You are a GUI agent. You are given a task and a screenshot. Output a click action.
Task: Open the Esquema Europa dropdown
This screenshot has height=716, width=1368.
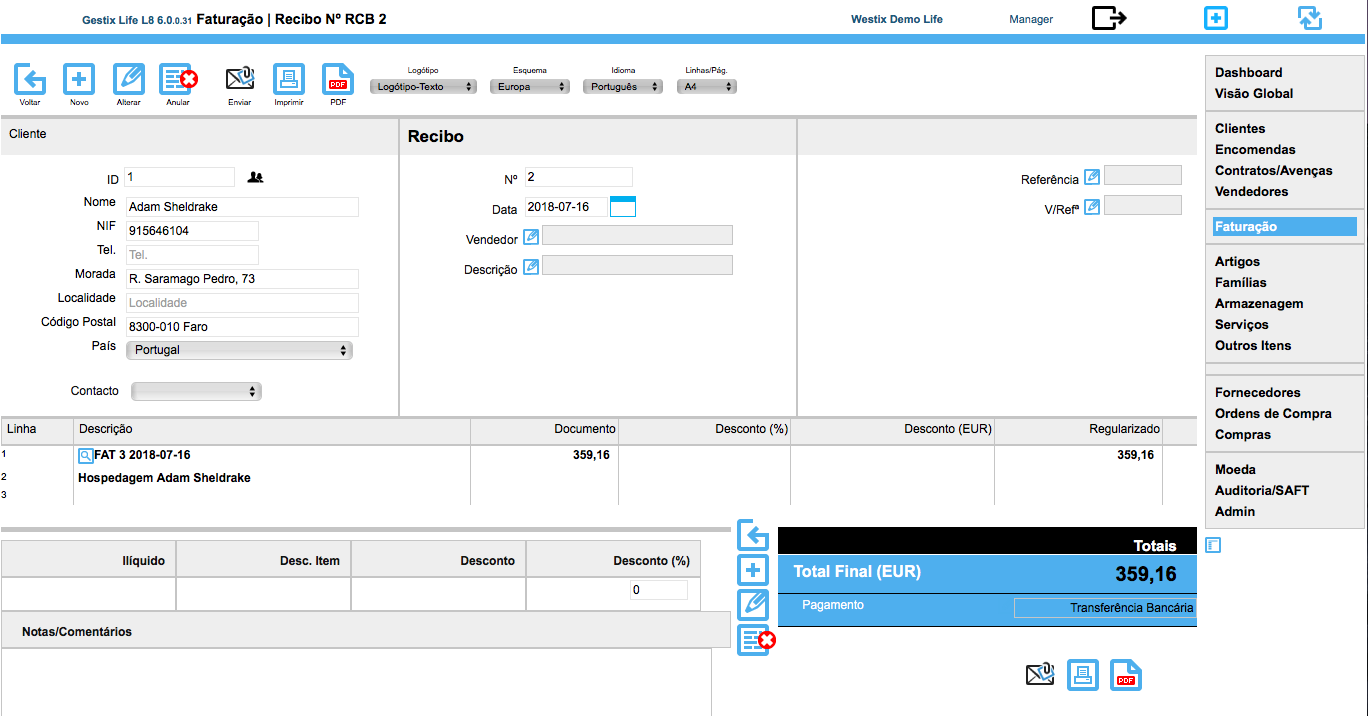pos(530,87)
